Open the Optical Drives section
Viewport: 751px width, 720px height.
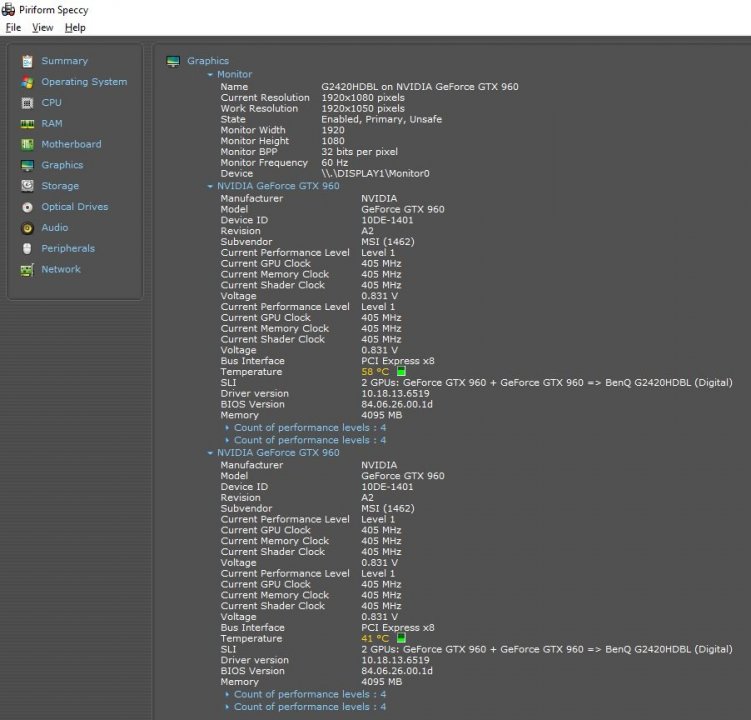[75, 207]
